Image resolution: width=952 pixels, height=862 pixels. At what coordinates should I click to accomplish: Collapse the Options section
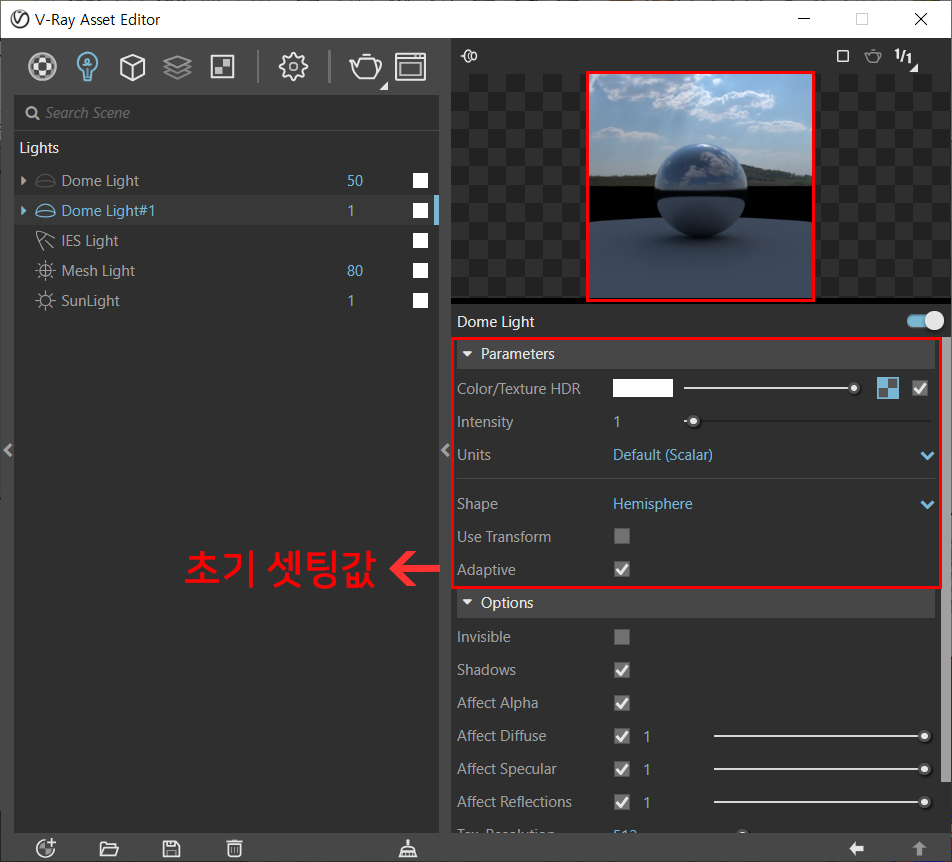(x=468, y=602)
